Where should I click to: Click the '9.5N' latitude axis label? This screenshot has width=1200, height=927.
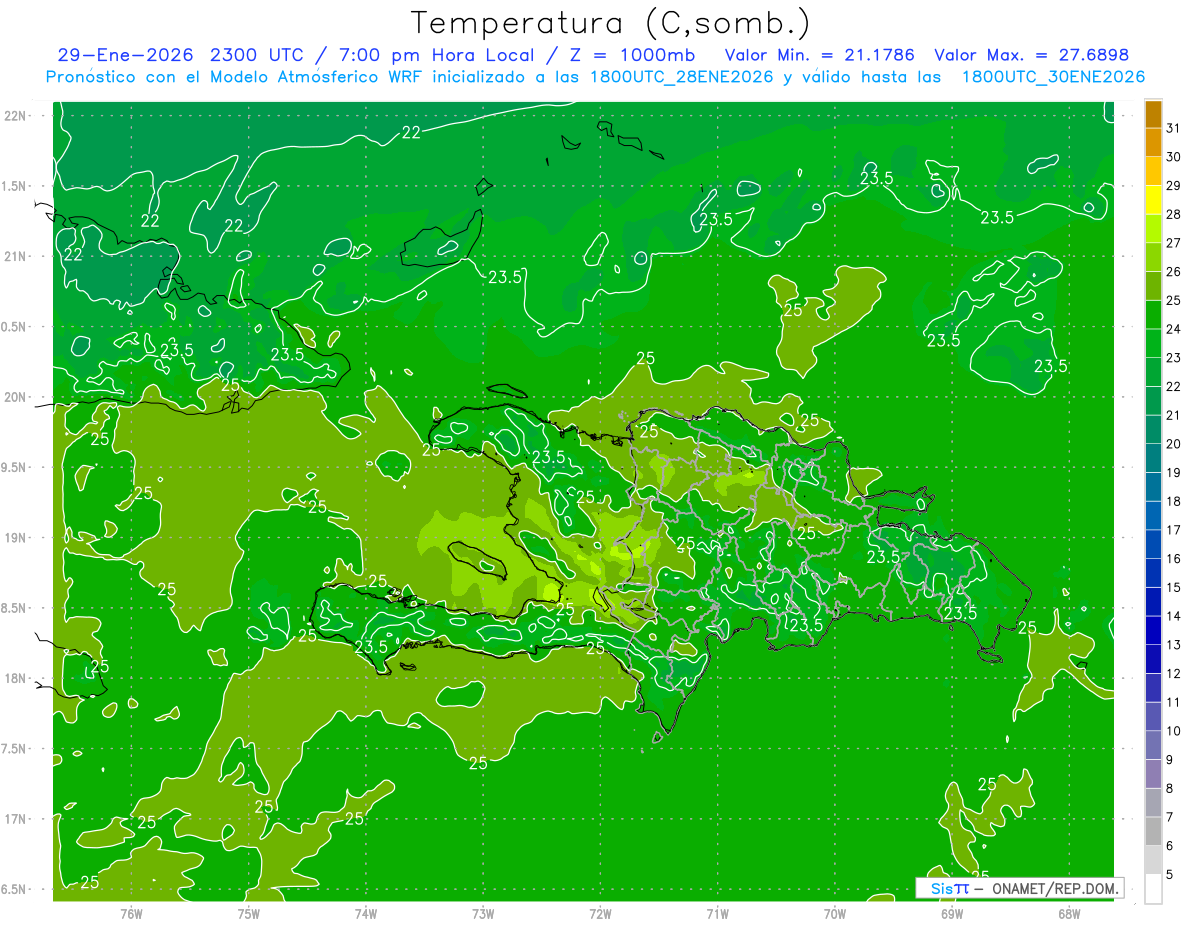pyautogui.click(x=14, y=467)
